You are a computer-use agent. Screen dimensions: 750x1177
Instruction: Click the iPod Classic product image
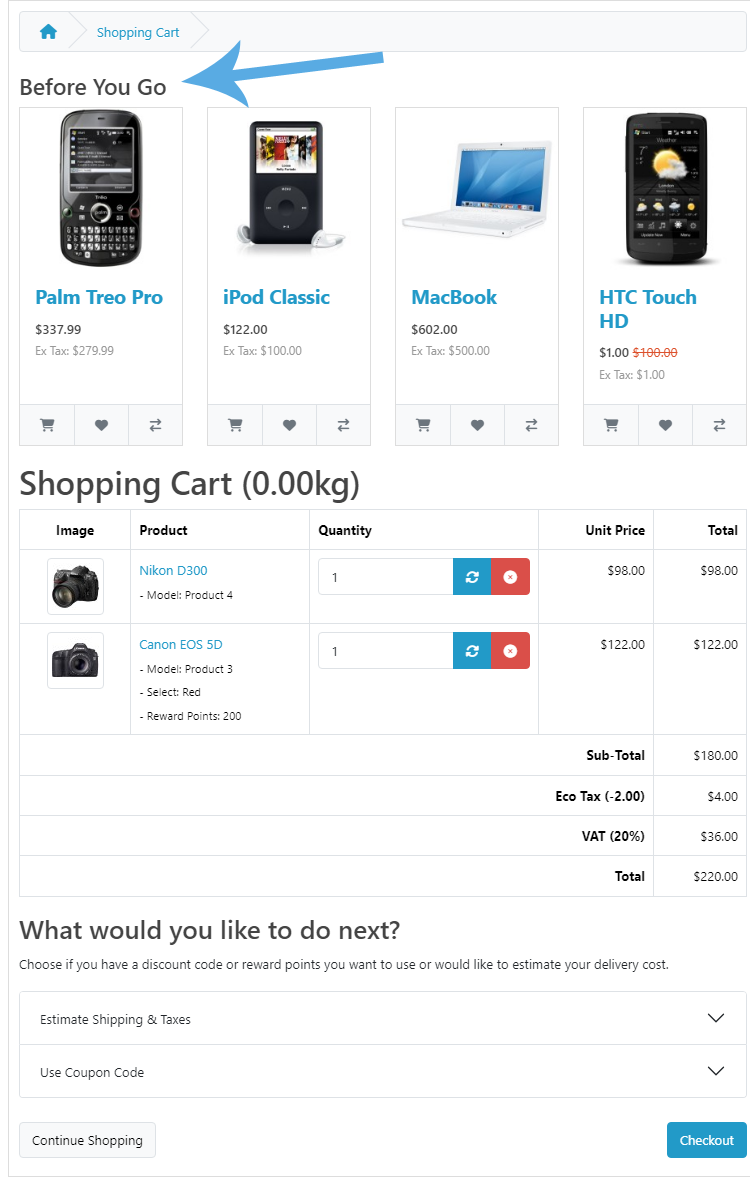[289, 185]
